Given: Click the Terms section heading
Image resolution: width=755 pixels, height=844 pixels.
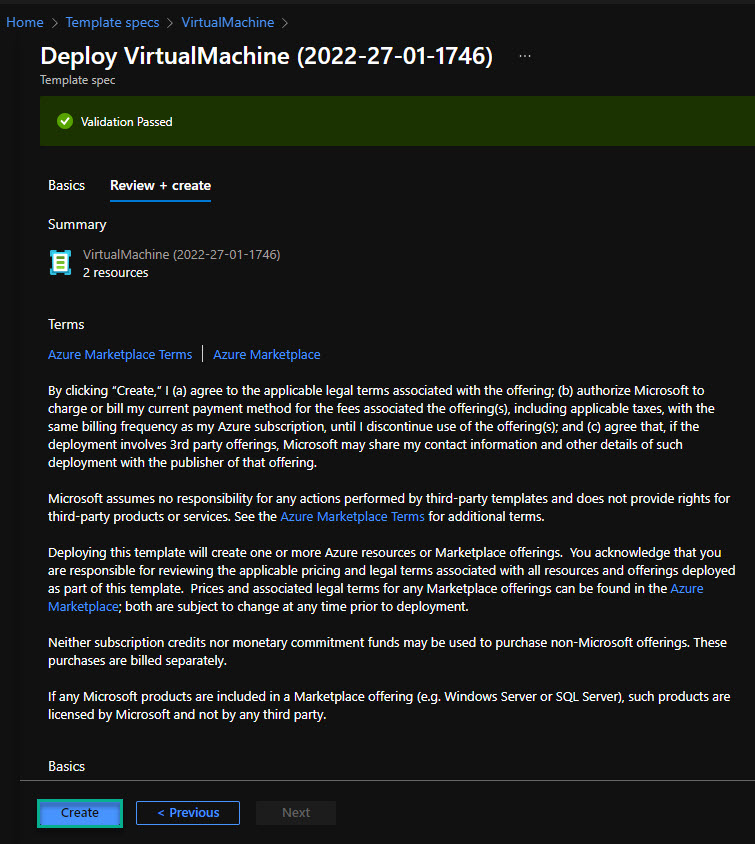Looking at the screenshot, I should pos(66,324).
